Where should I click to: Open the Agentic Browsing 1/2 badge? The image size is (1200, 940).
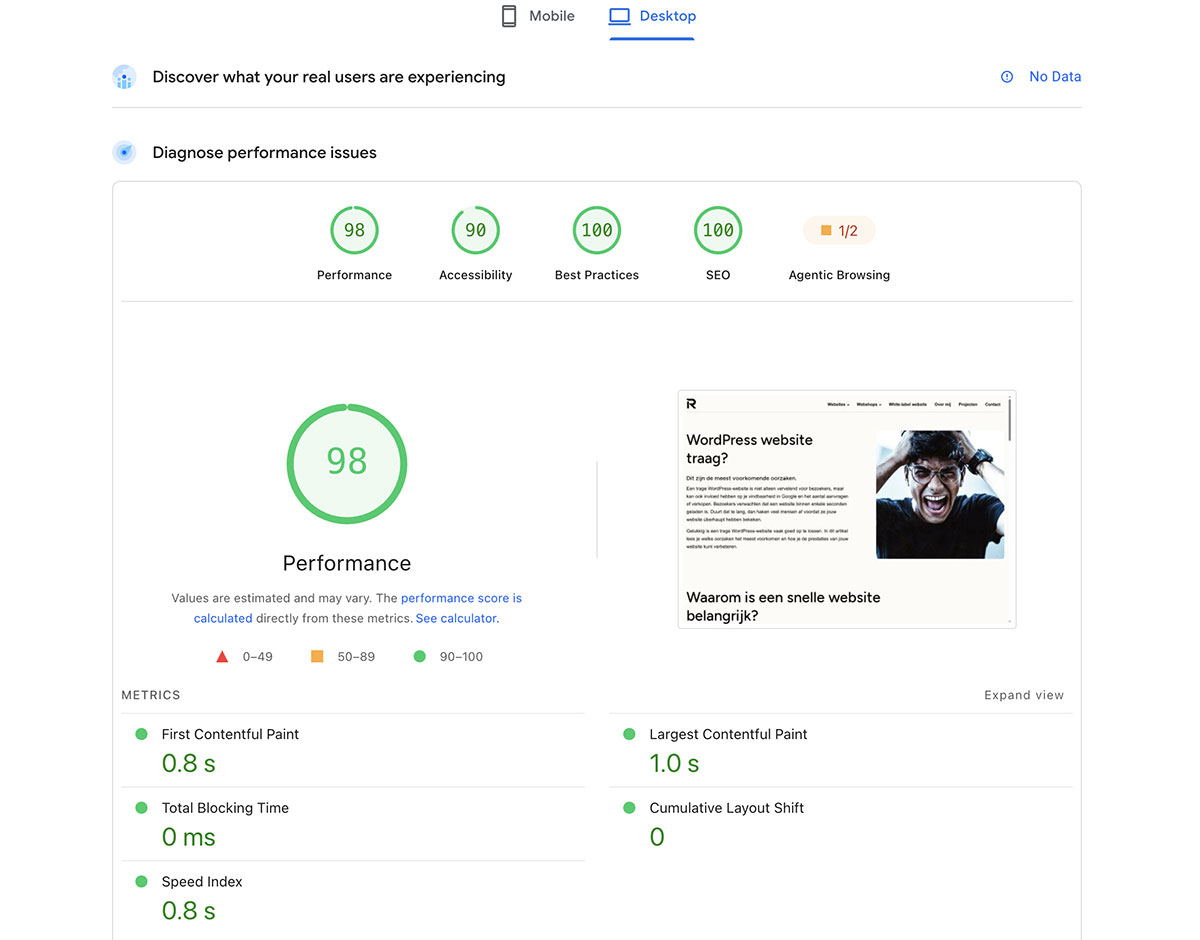(839, 231)
